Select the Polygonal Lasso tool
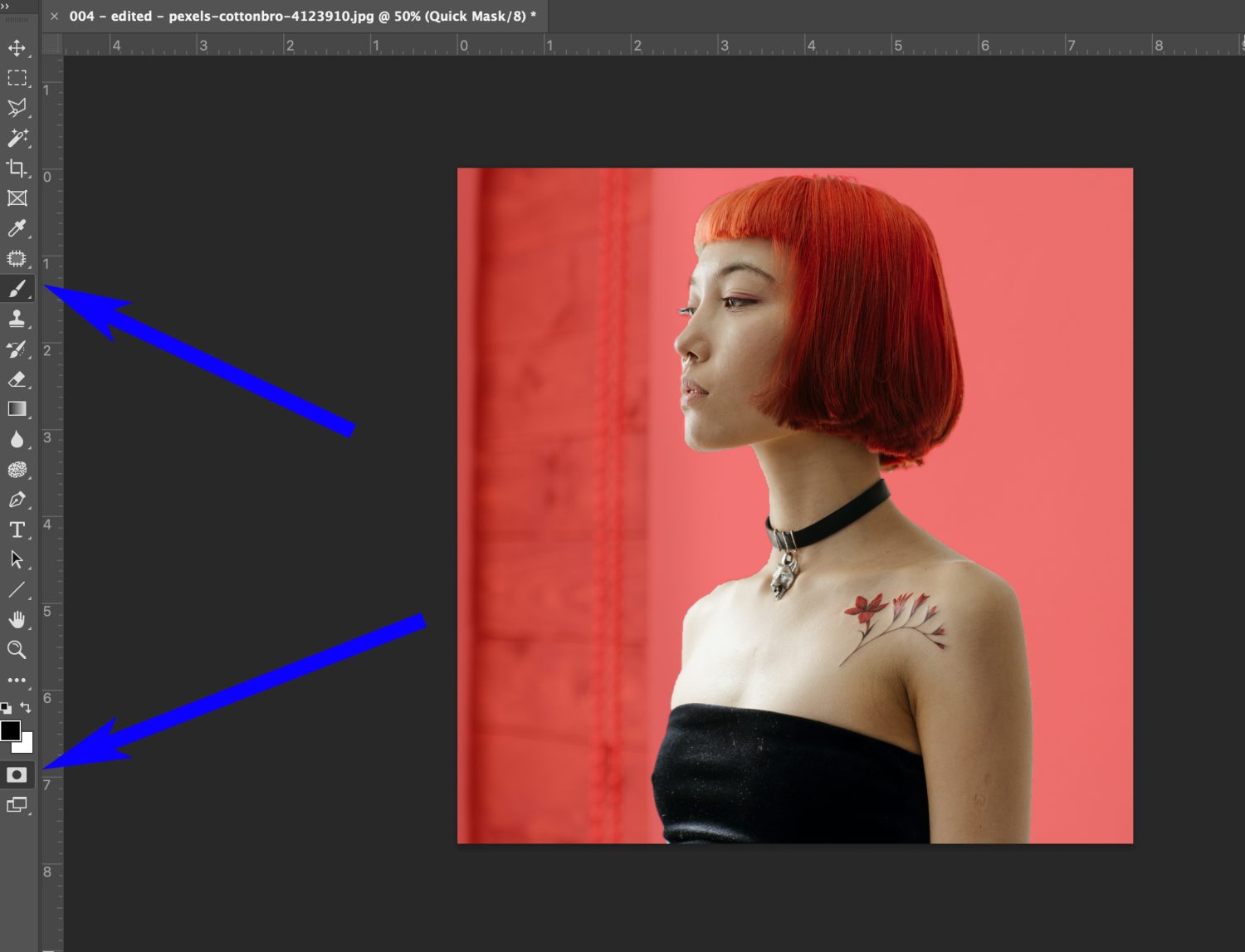The image size is (1245, 952). (17, 108)
